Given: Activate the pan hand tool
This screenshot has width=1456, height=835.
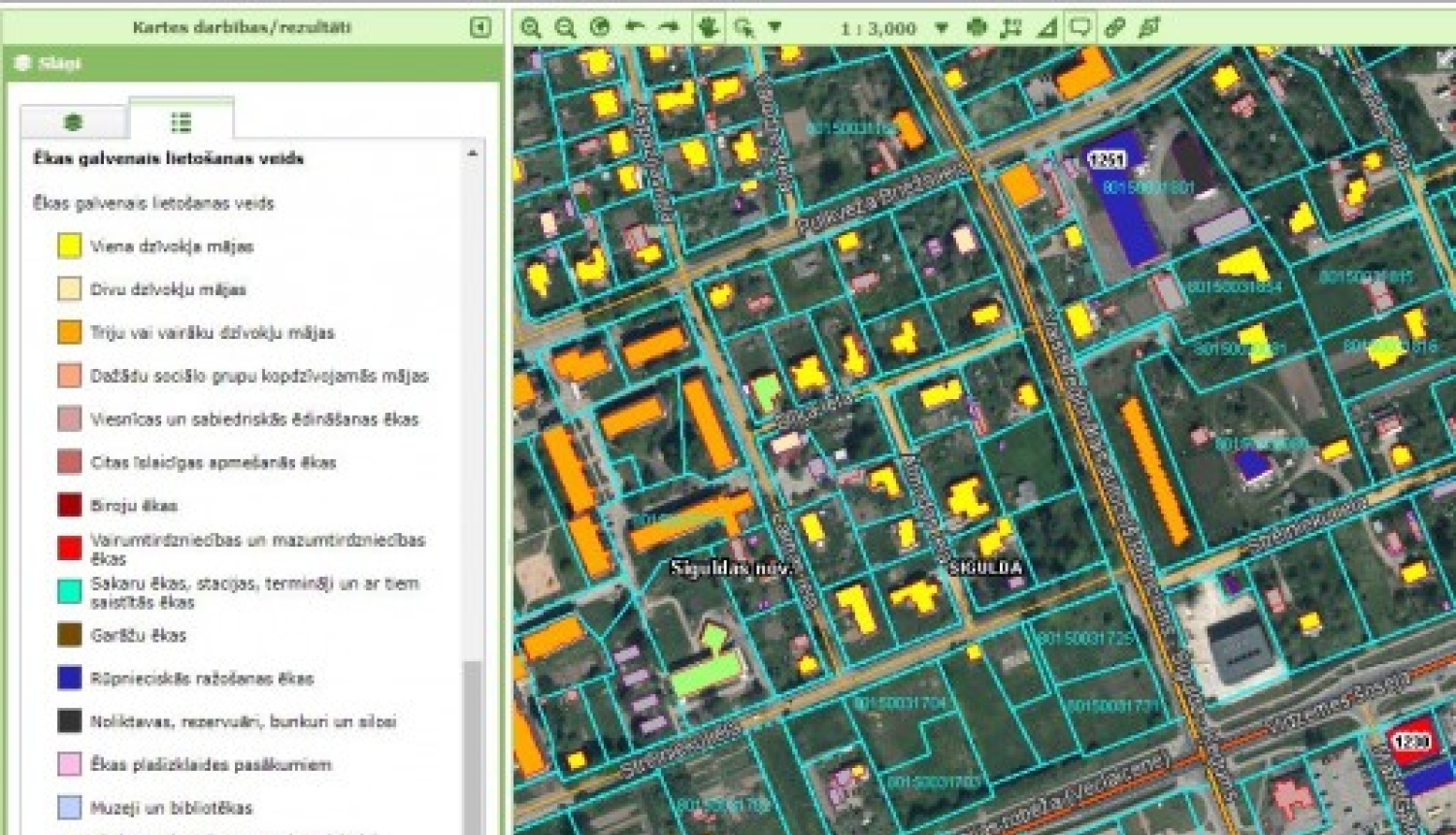Looking at the screenshot, I should (709, 27).
